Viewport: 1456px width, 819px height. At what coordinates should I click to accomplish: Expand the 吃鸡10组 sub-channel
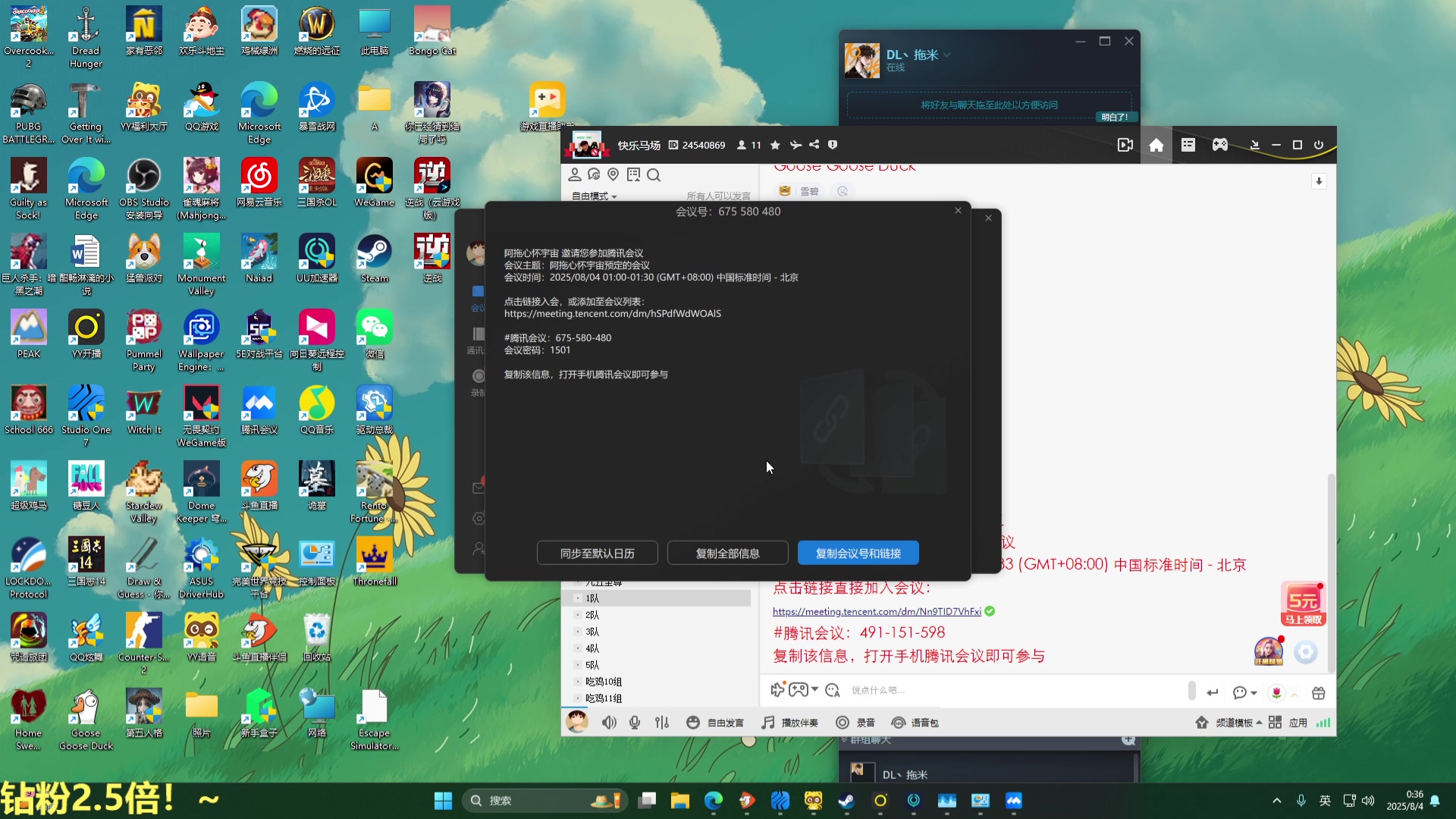click(578, 682)
